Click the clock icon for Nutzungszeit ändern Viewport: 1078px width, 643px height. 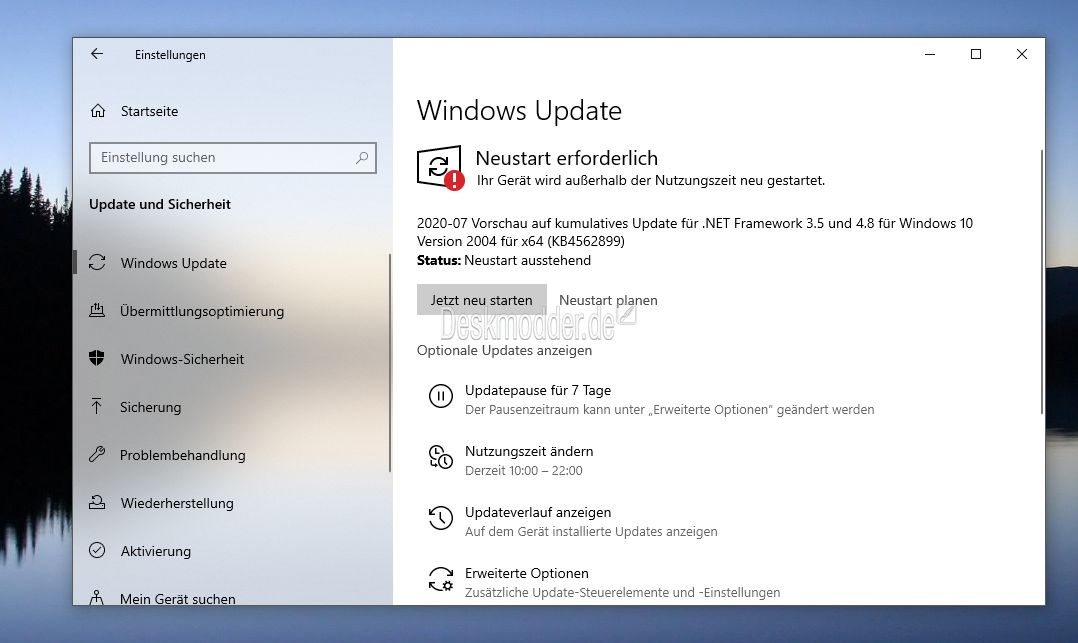pos(441,457)
